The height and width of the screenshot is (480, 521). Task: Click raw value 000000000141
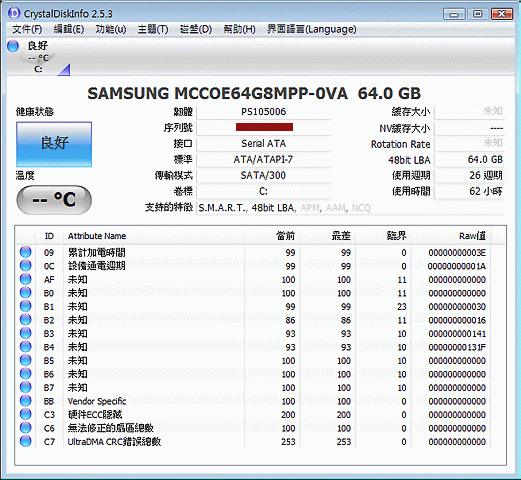click(457, 334)
